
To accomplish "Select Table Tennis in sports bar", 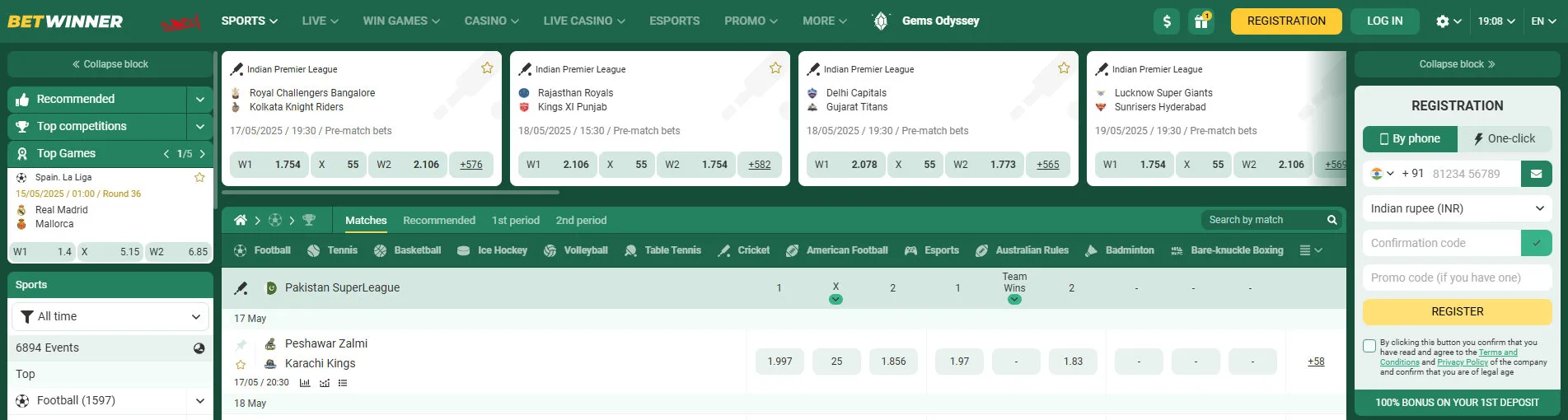I will (662, 250).
